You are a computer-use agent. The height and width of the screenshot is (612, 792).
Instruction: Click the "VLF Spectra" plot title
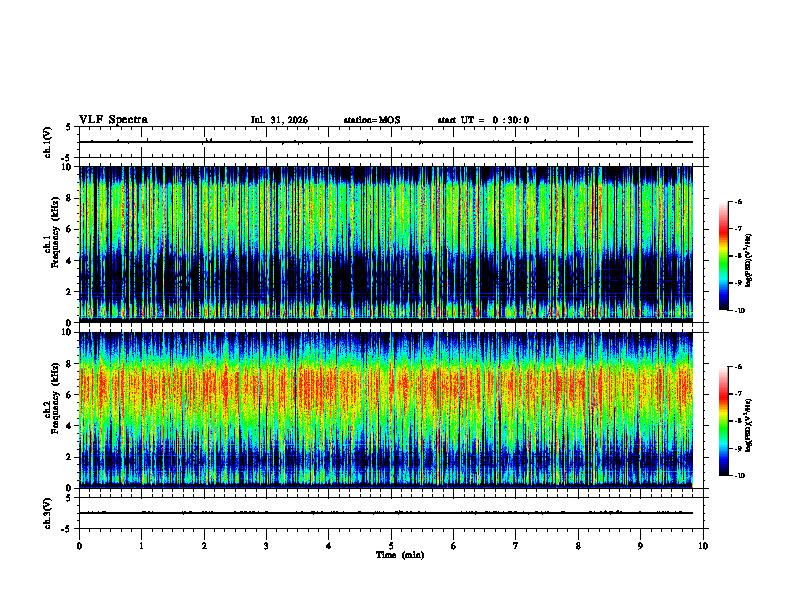(x=114, y=120)
